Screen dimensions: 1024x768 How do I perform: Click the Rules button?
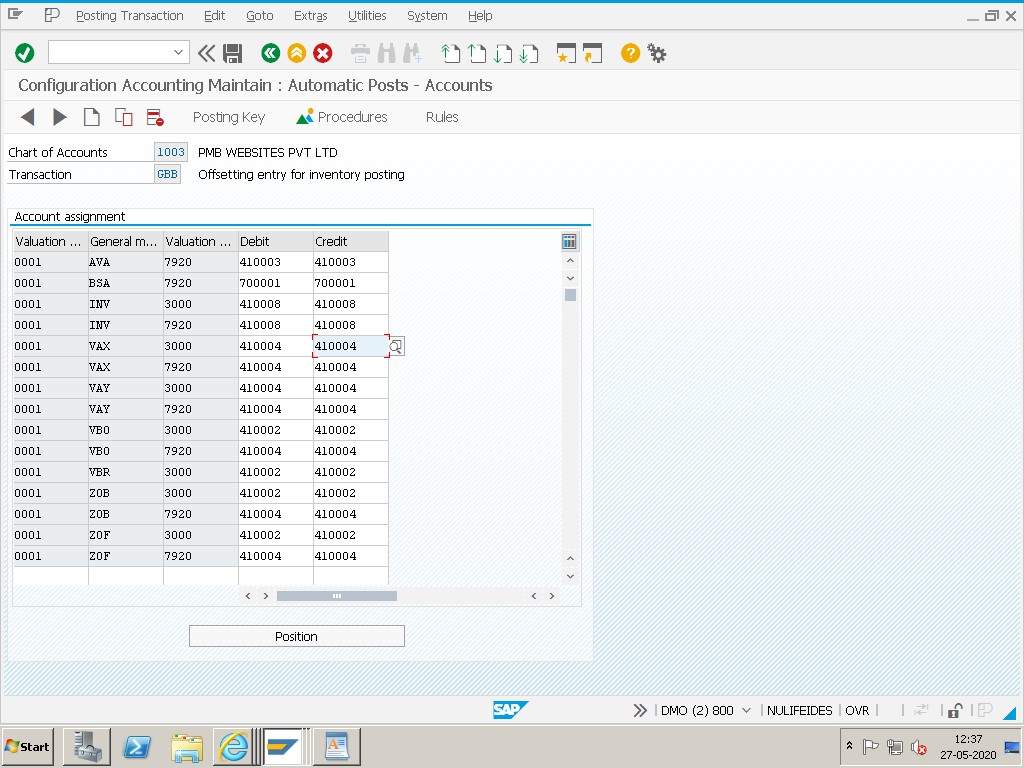click(x=442, y=117)
